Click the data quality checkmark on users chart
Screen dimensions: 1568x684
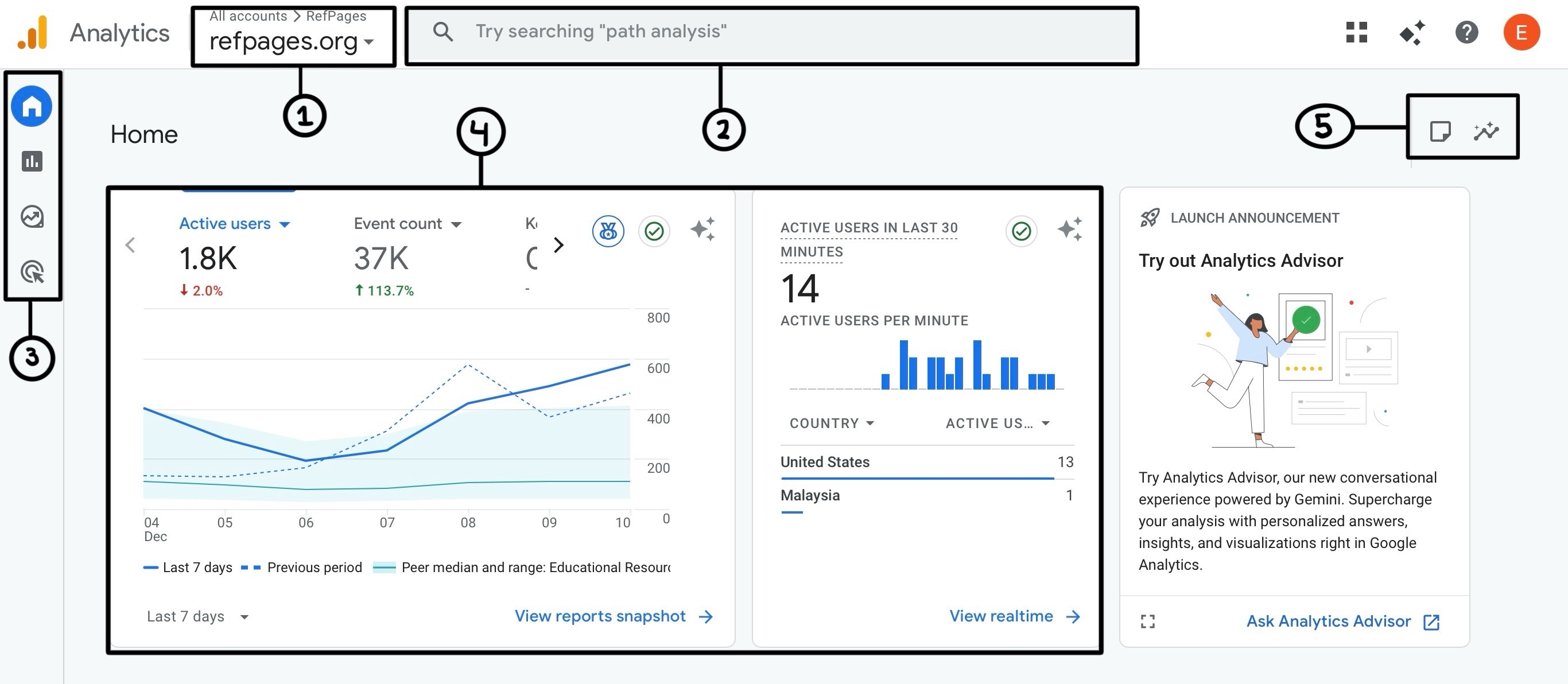click(x=654, y=231)
